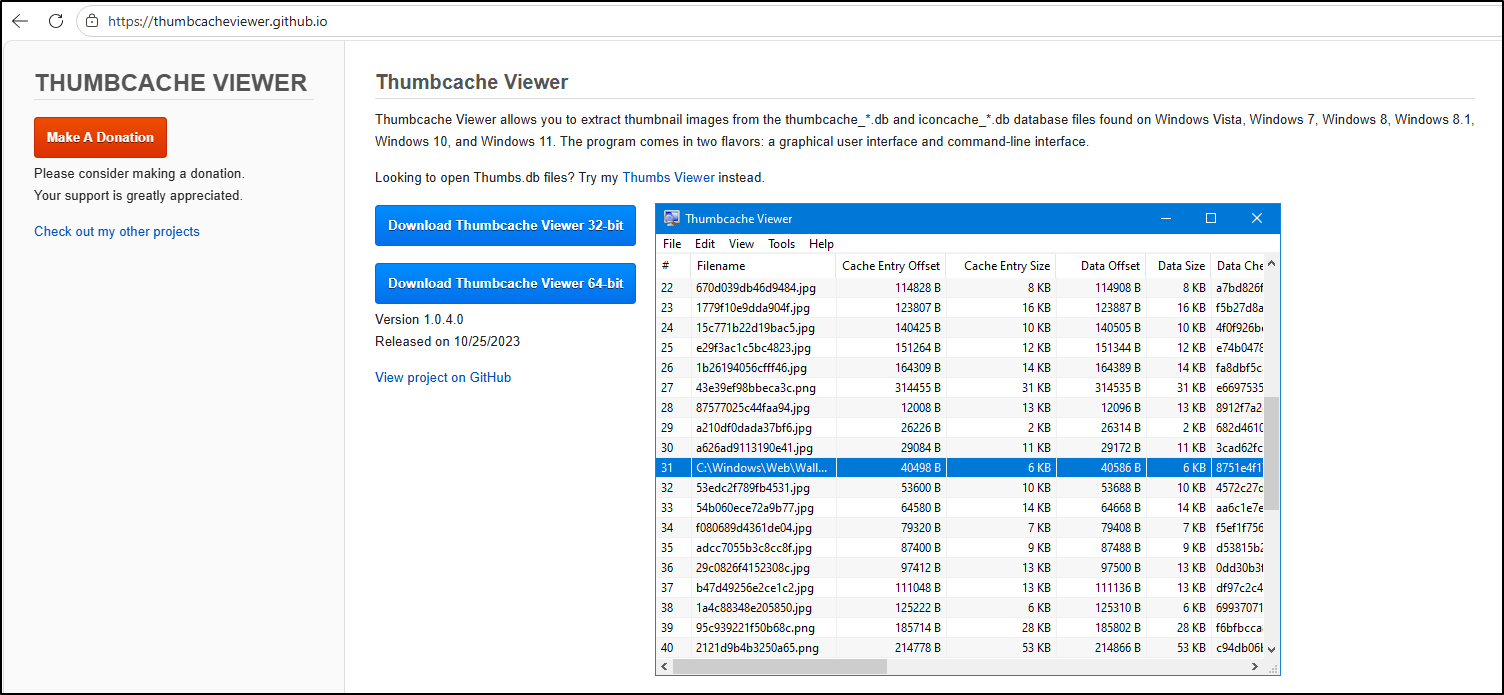Click the vertical scrollbar thumb
The height and width of the screenshot is (695, 1504).
pyautogui.click(x=1272, y=452)
